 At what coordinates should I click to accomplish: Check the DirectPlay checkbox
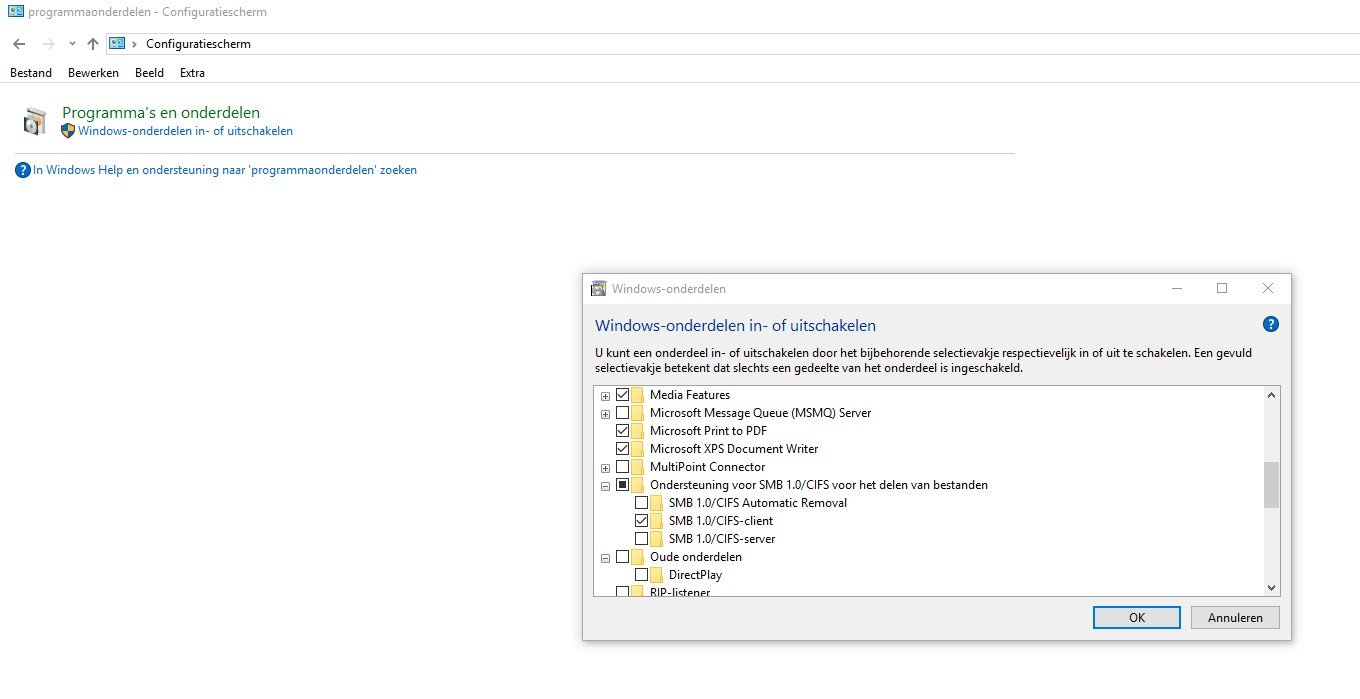click(x=642, y=575)
